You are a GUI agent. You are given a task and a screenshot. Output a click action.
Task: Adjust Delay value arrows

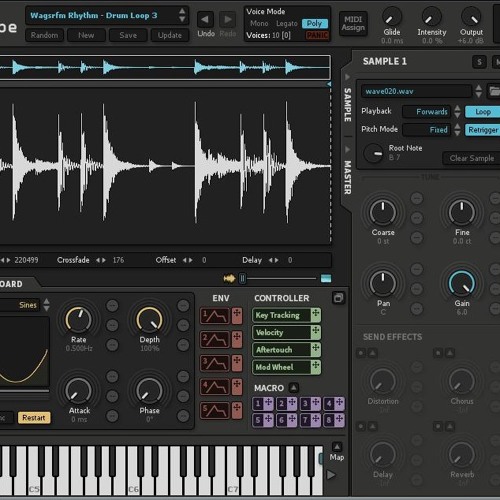(x=273, y=260)
